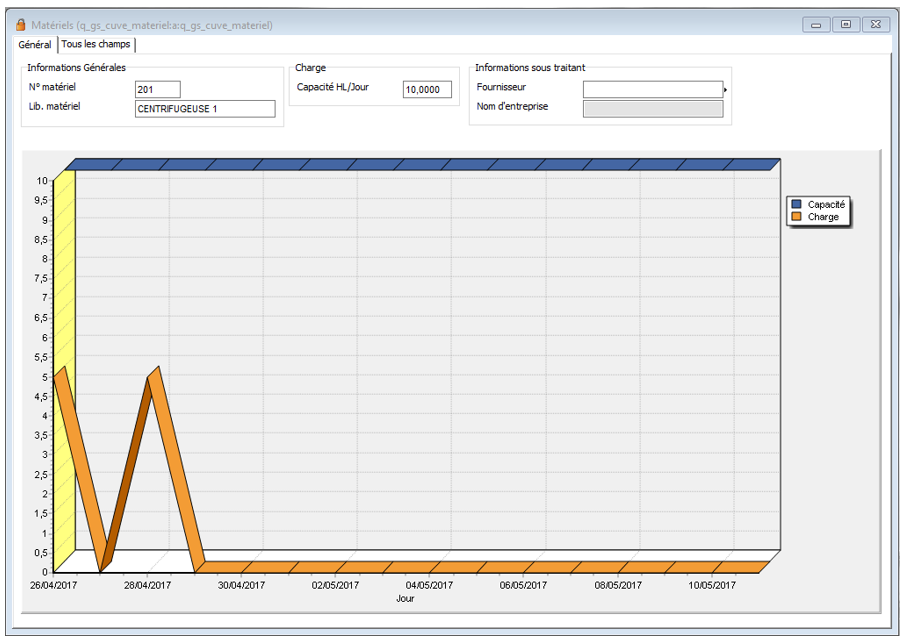This screenshot has width=905, height=641.
Task: Click the orange Charge legend swatch
Action: pyautogui.click(x=796, y=216)
